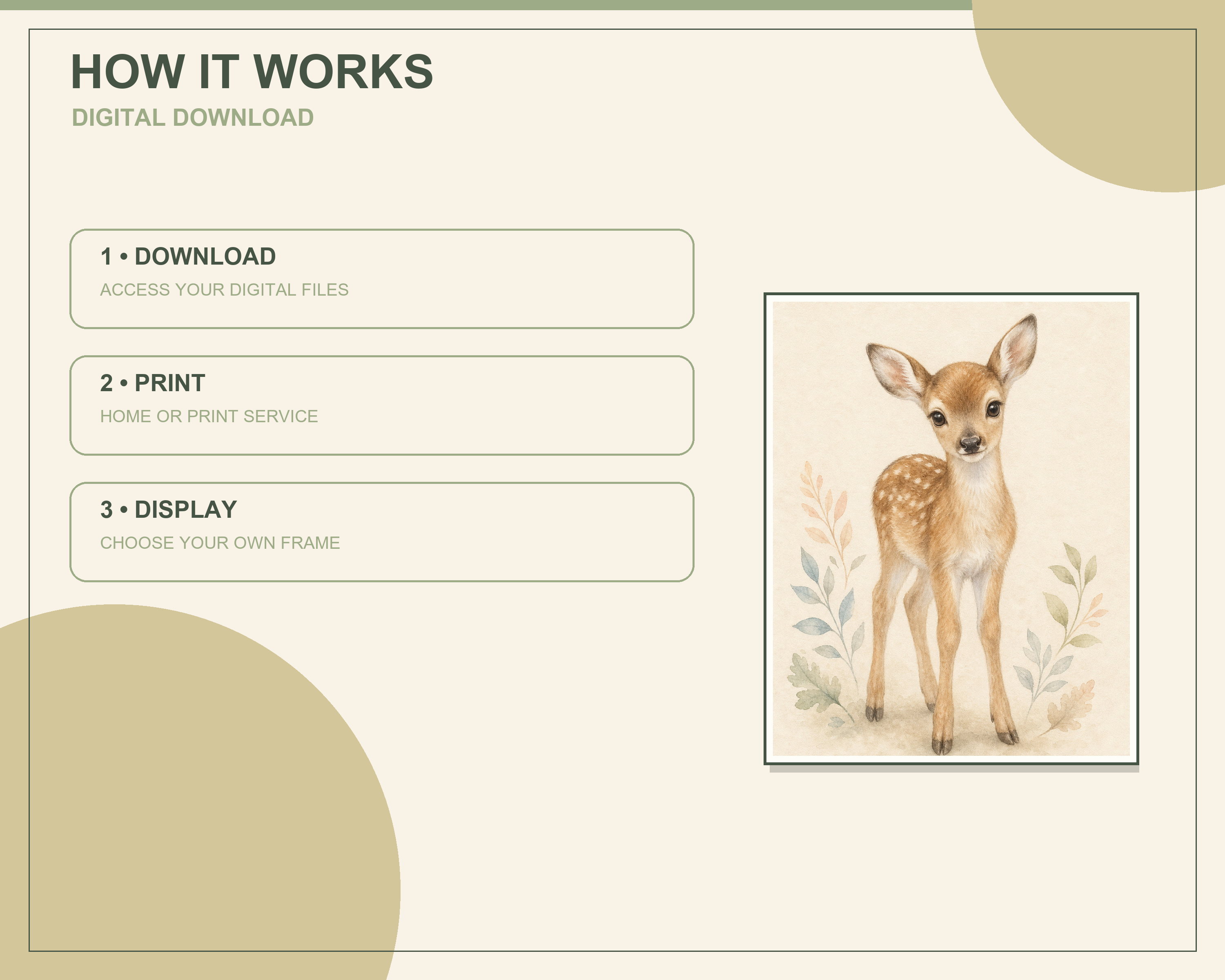Select the 3 • DISPLAY step title
1225x980 pixels.
[169, 510]
